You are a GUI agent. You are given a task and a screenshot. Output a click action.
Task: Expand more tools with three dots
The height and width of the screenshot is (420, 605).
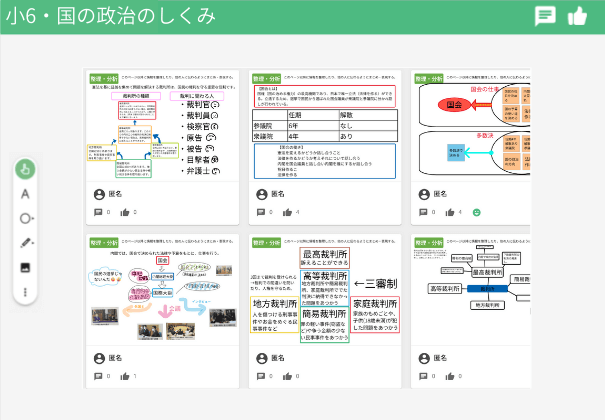(25, 292)
